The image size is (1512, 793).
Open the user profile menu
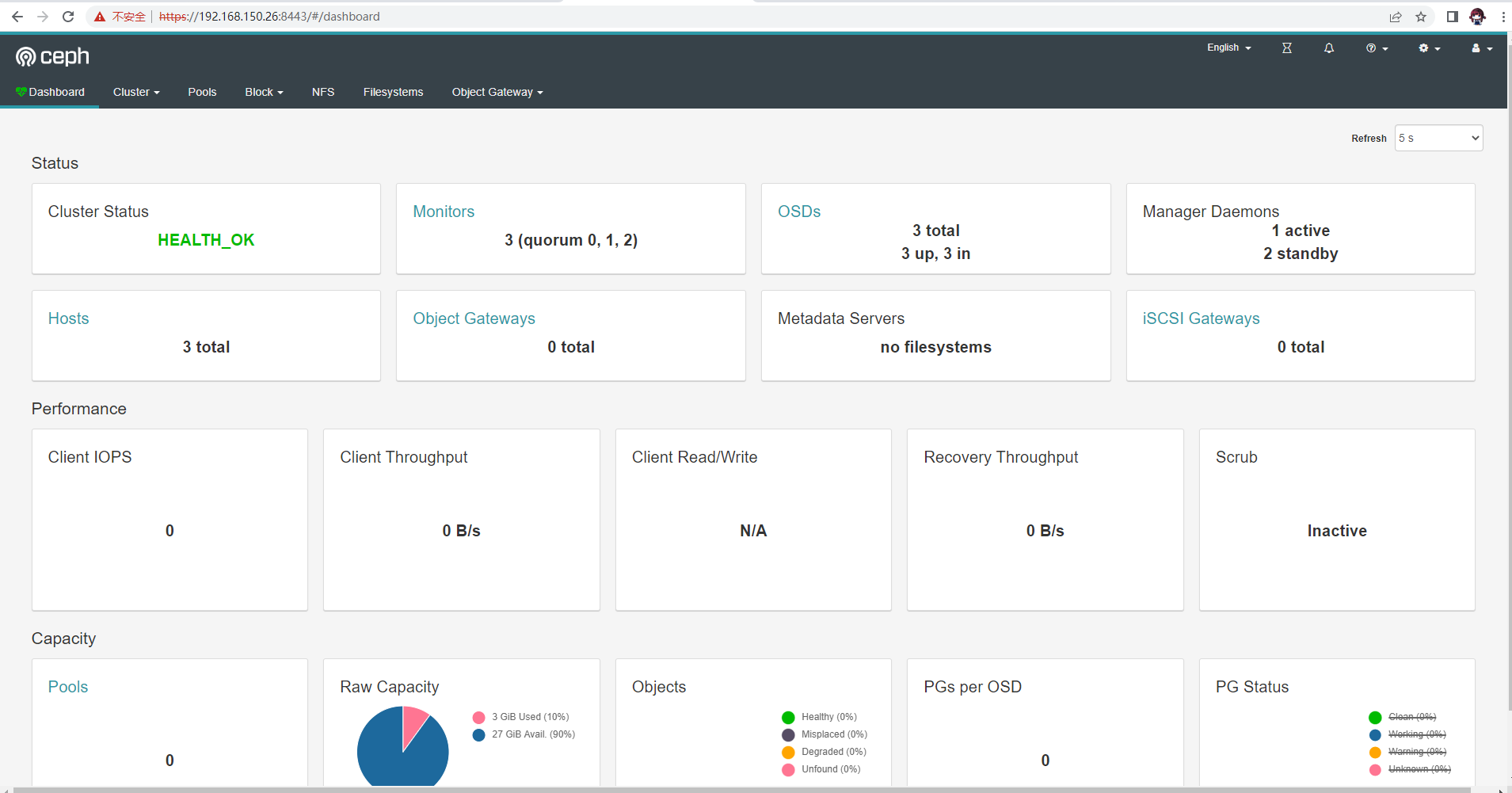(x=1482, y=48)
